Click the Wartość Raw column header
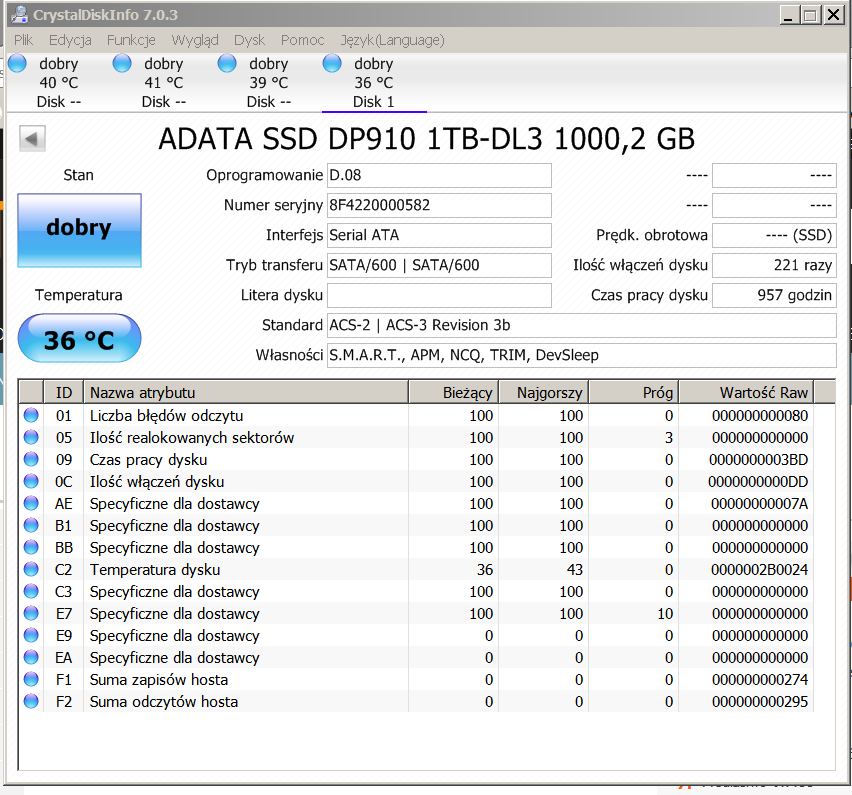852x795 pixels. coord(746,392)
